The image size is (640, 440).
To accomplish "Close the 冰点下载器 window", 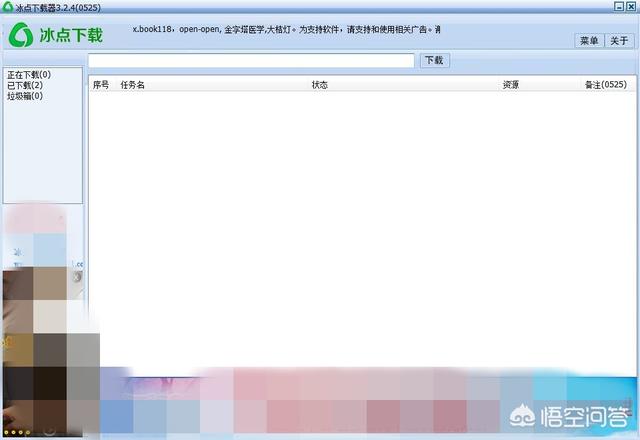I will point(631,6).
